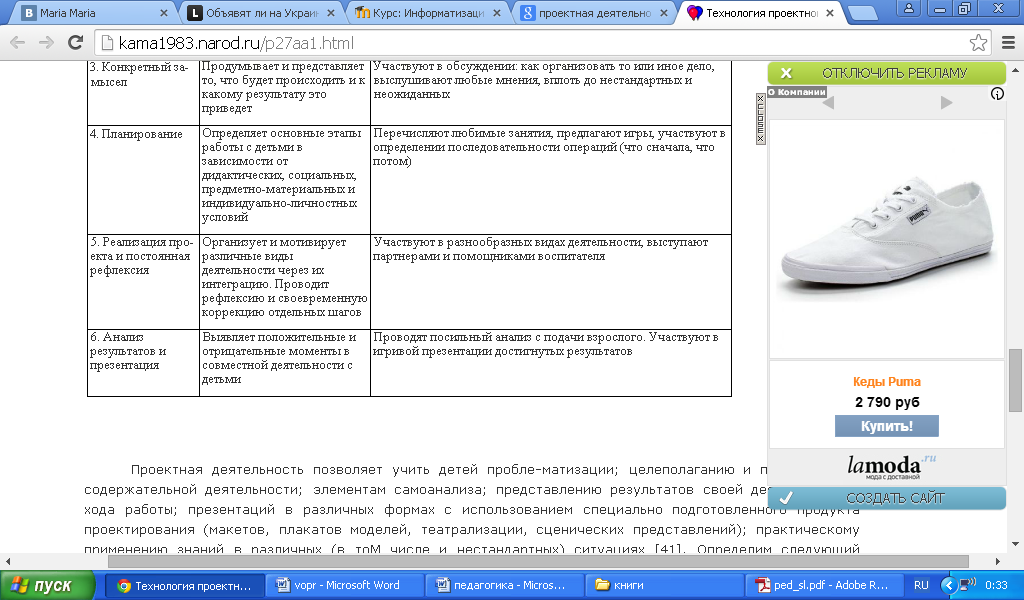Click the ОТКЛЮЧИТЬ РЕКЛАМУ button
Image resolution: width=1024 pixels, height=600 pixels.
886,73
